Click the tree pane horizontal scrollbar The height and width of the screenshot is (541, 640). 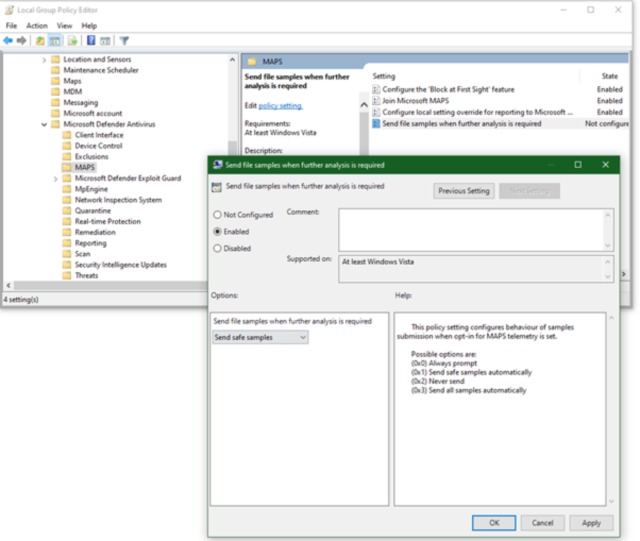click(x=110, y=285)
